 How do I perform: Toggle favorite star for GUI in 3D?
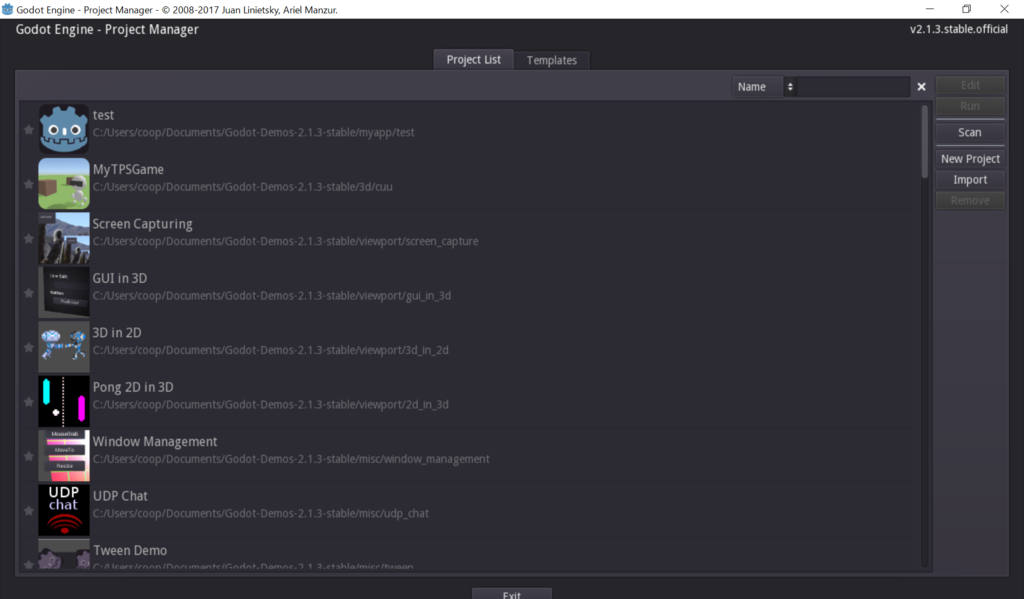pos(29,293)
